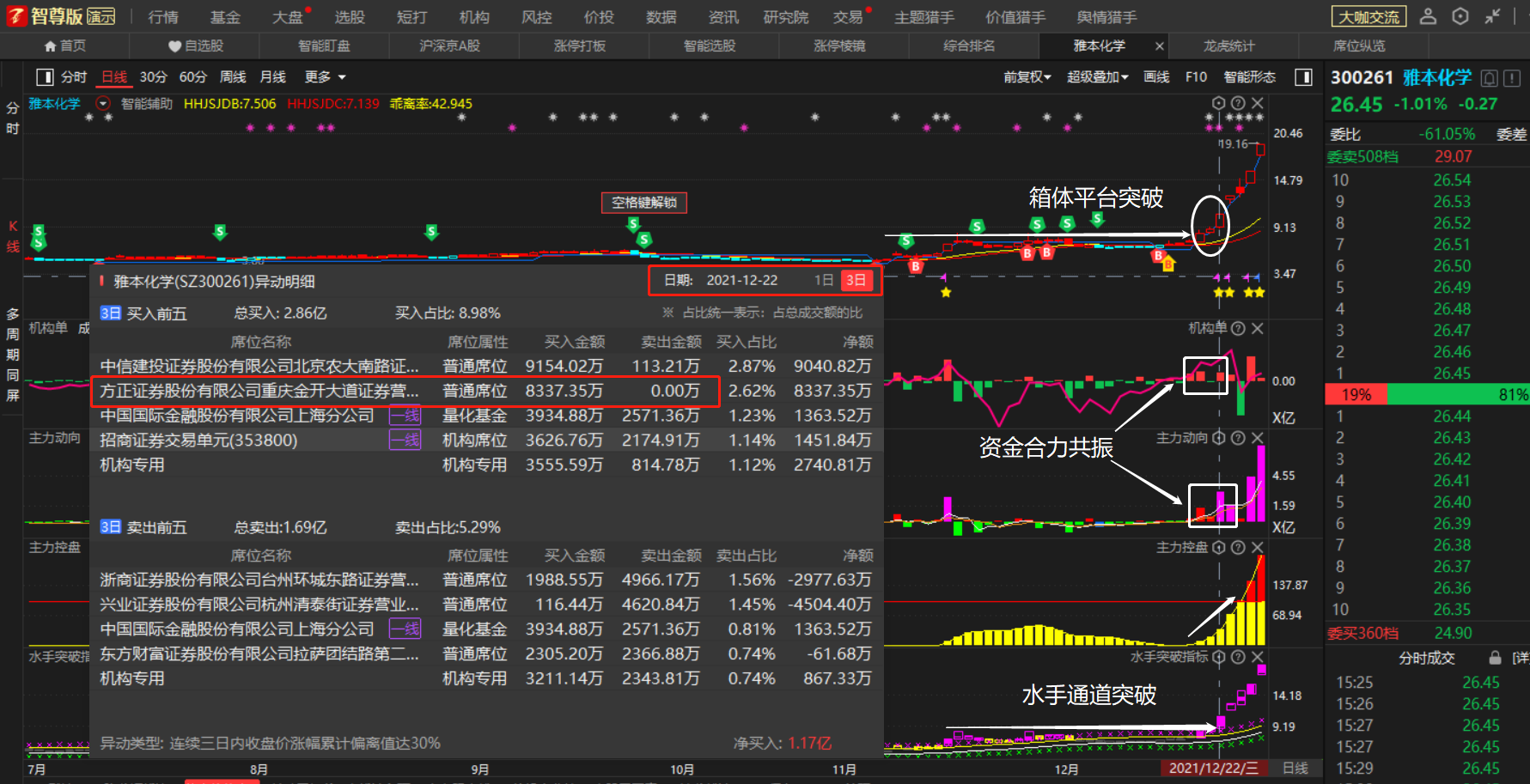Open settings hexagon icon in title bar
Screen dimensions: 1530x784
1460,16
